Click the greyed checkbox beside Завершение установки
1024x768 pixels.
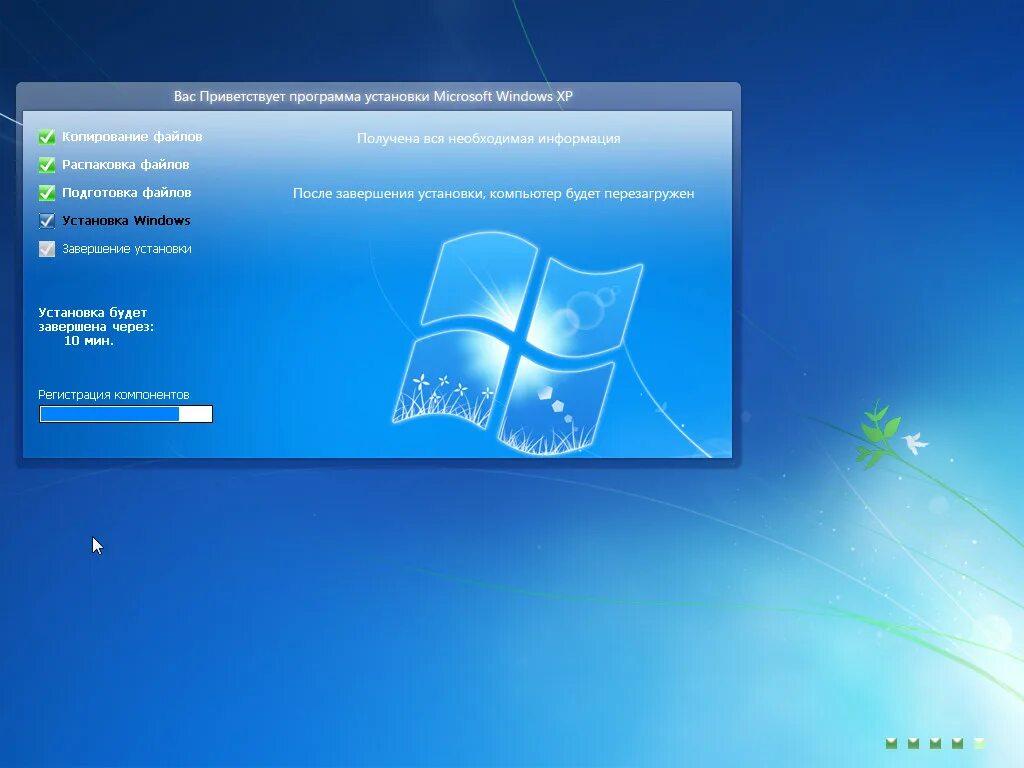pos(47,249)
